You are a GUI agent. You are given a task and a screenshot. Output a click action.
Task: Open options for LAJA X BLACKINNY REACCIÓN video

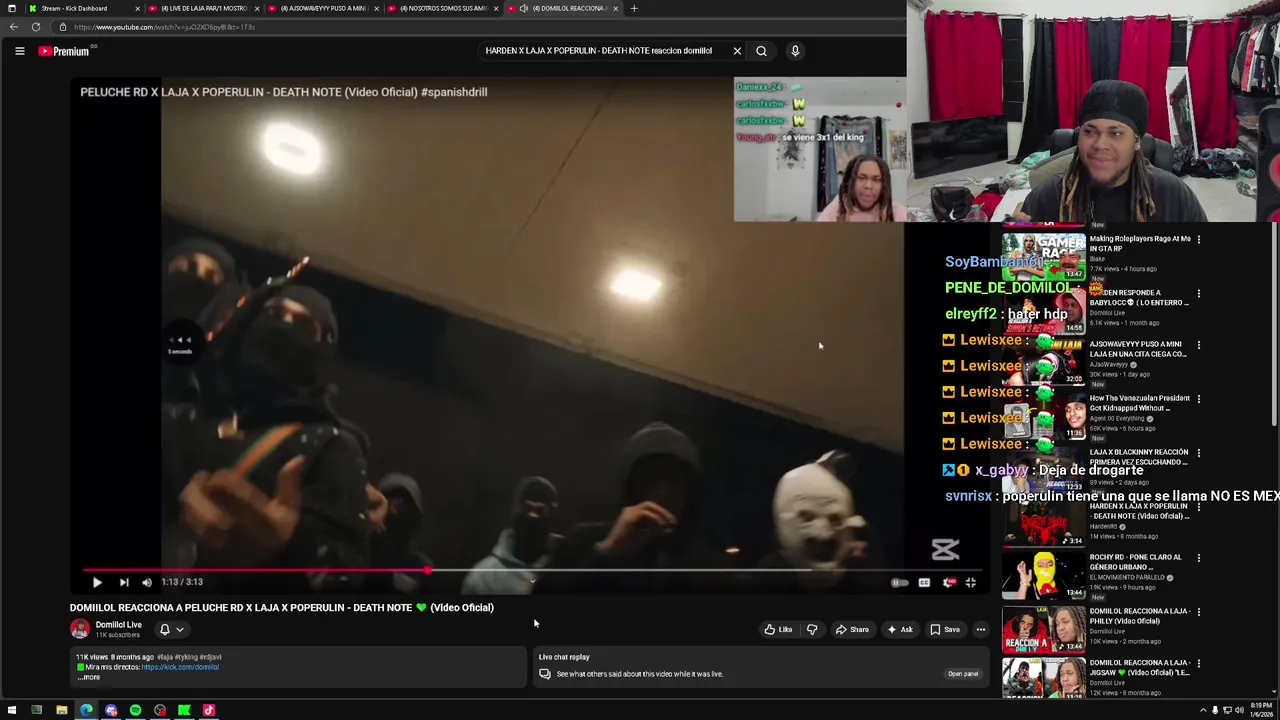1198,453
